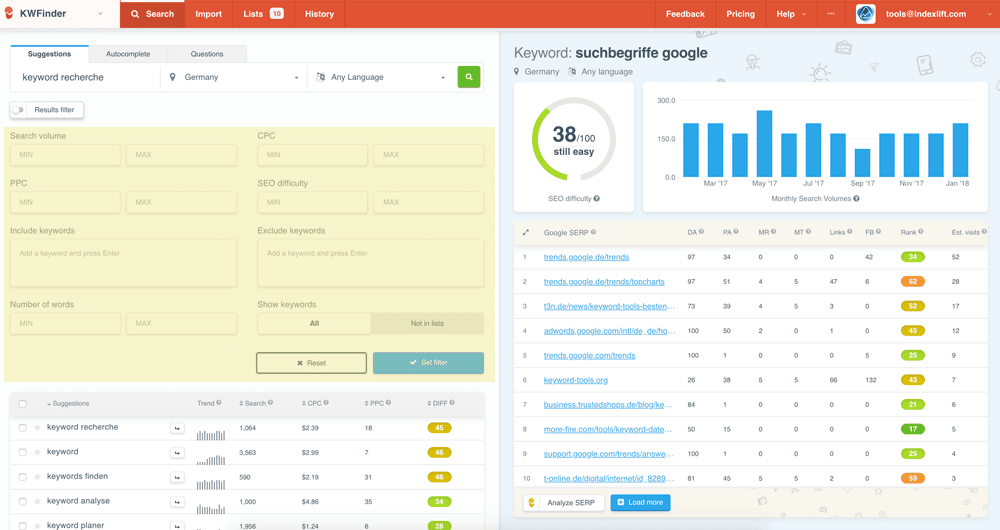Click the Load more button
This screenshot has height=530, width=1000.
click(x=640, y=503)
